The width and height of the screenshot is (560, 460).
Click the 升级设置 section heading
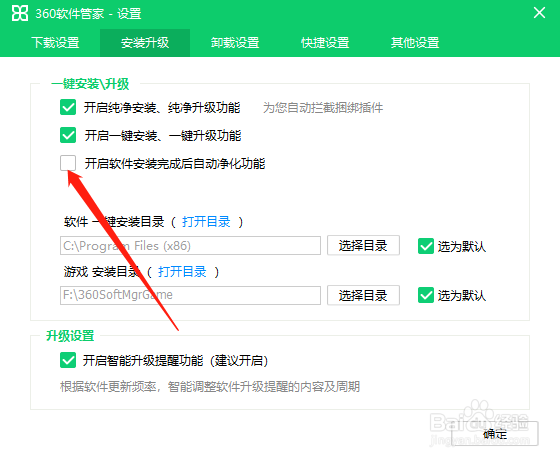(x=70, y=336)
